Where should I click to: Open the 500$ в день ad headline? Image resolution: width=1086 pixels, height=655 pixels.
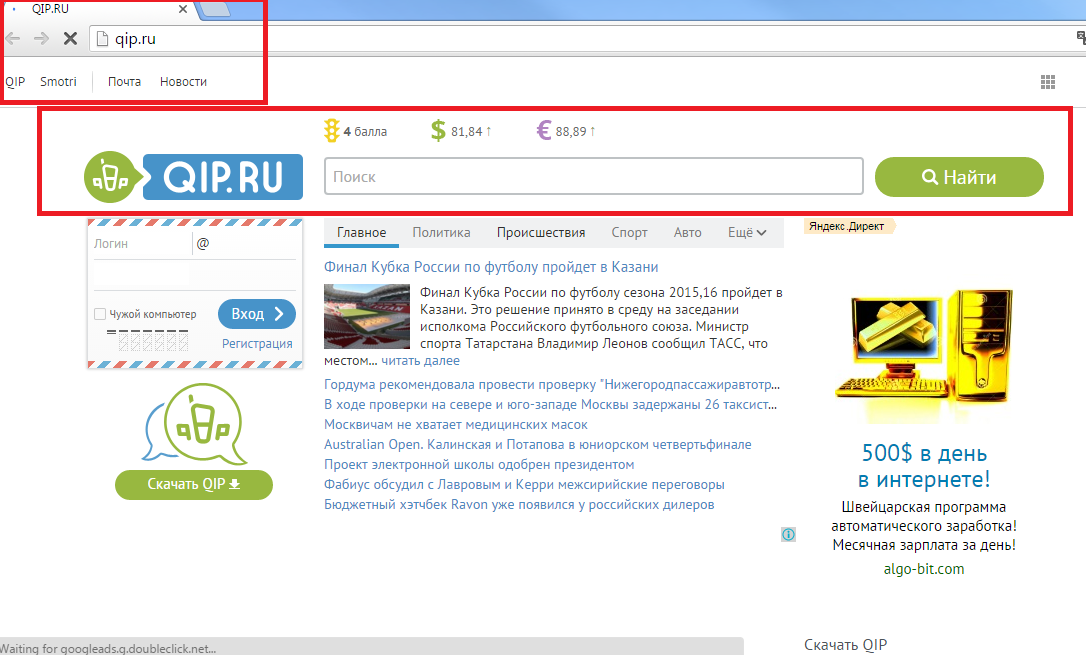(924, 465)
